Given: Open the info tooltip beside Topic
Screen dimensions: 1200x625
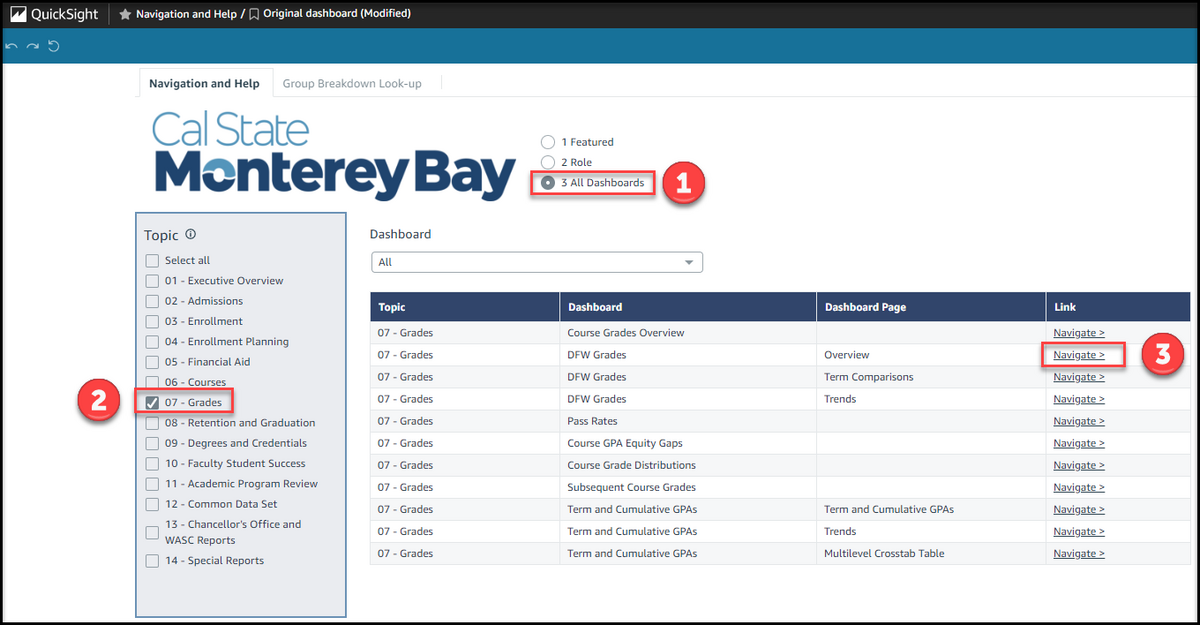Looking at the screenshot, I should pyautogui.click(x=190, y=235).
